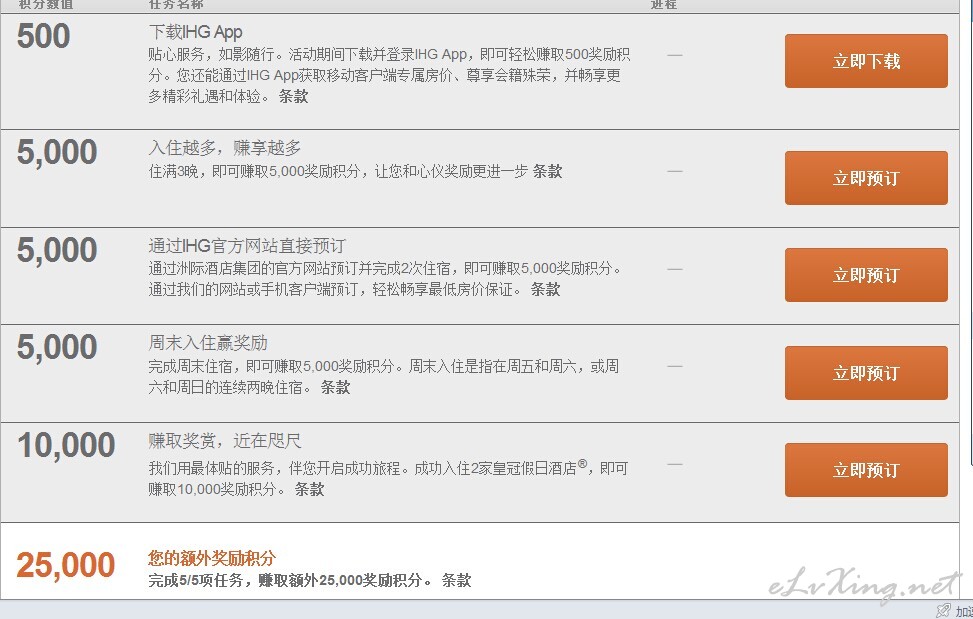973x619 pixels.
Task: Click 立即预订 for the 赚取奖赏，近在咫尺 task
Action: (x=866, y=470)
